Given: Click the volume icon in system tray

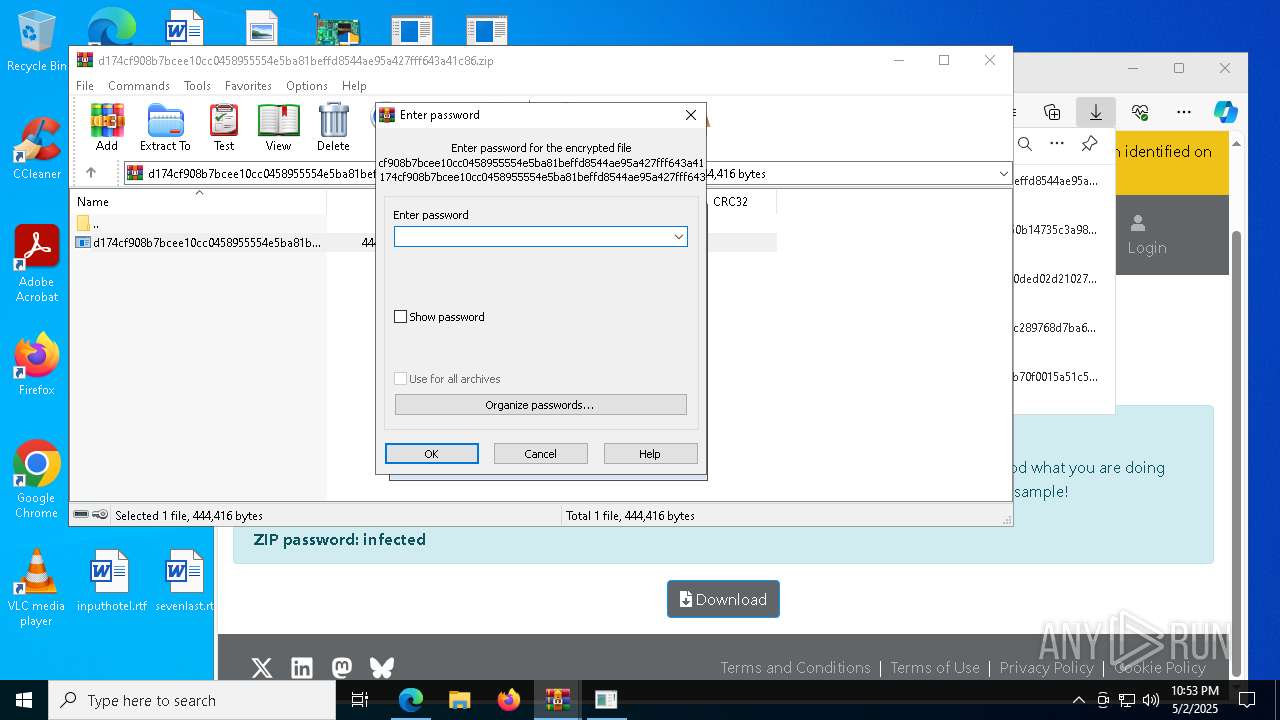Looking at the screenshot, I should point(1151,700).
